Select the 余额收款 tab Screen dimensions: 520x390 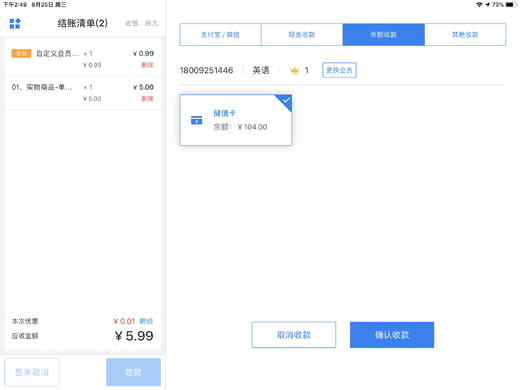(384, 34)
